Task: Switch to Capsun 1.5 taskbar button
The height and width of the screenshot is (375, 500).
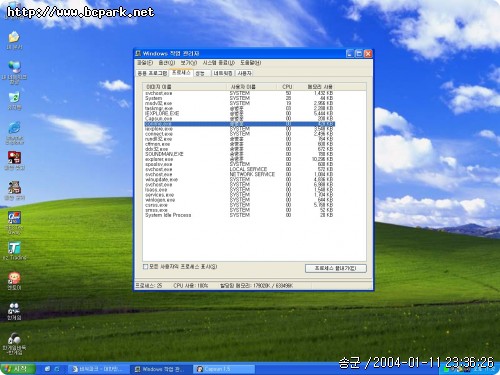Action: 224,369
